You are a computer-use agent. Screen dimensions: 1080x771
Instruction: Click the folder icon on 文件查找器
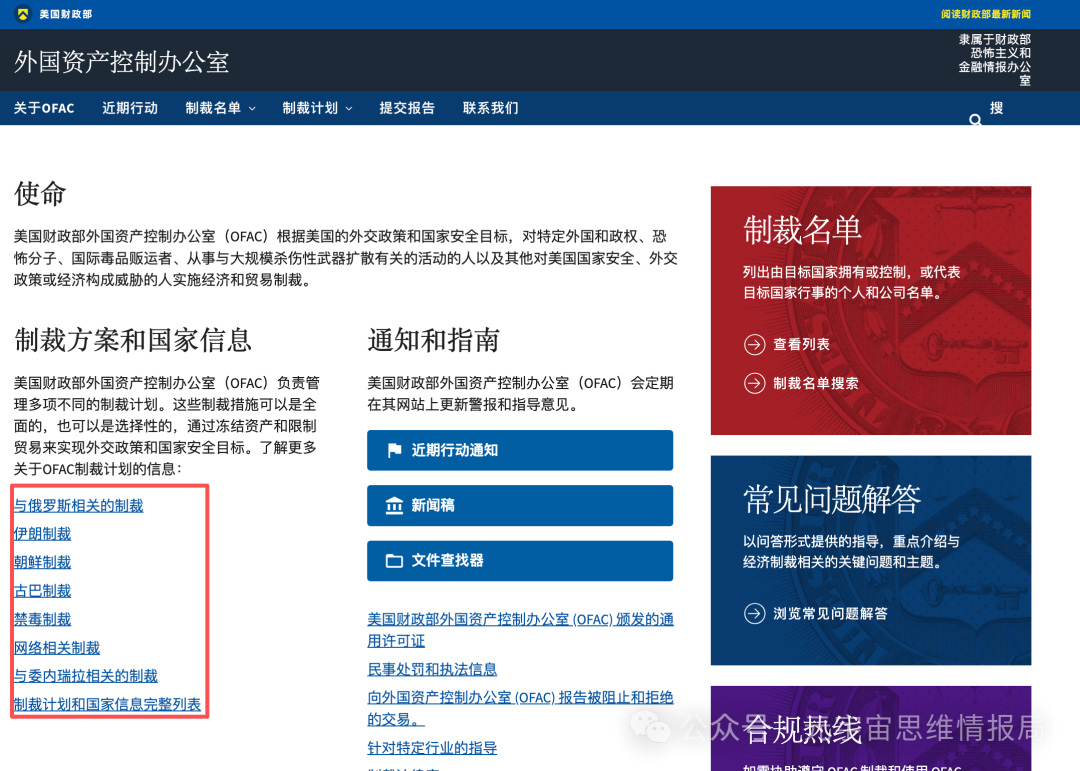[394, 561]
